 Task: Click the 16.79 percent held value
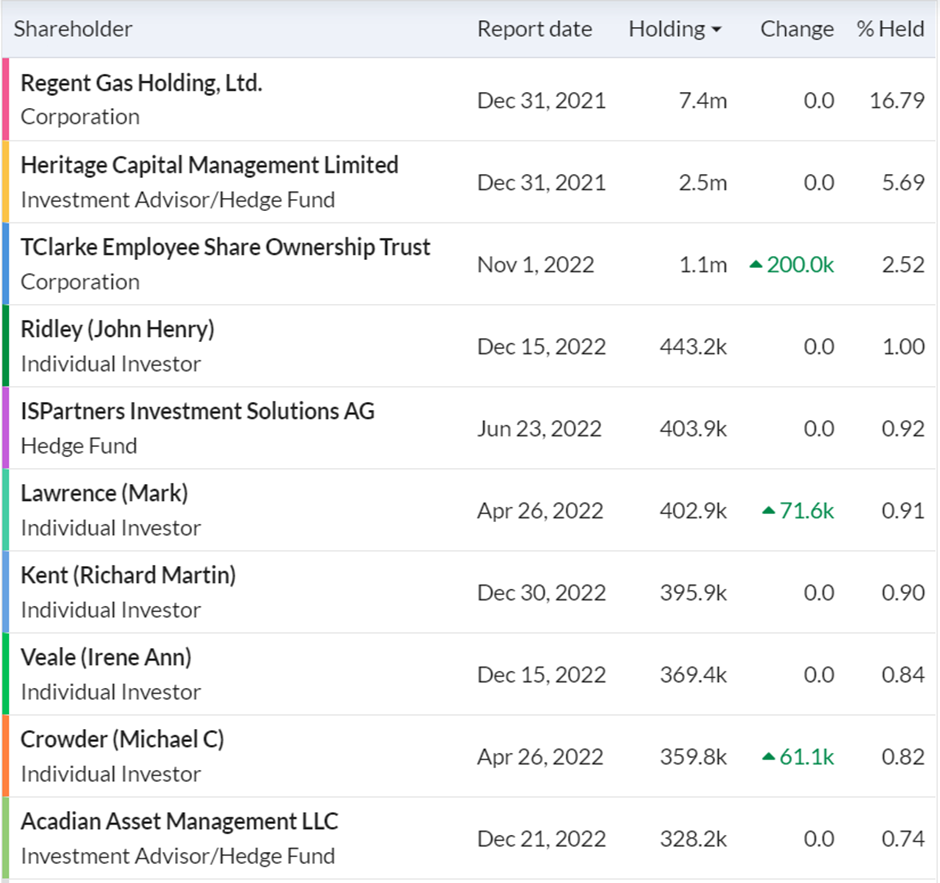click(897, 101)
